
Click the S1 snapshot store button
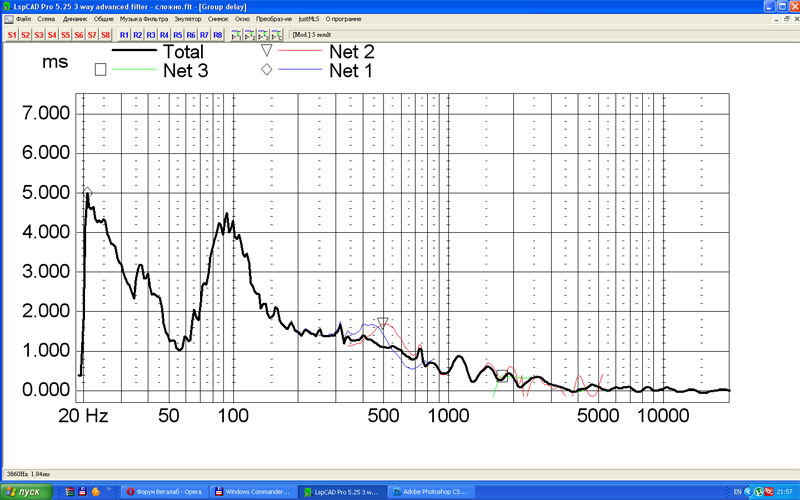[12, 35]
